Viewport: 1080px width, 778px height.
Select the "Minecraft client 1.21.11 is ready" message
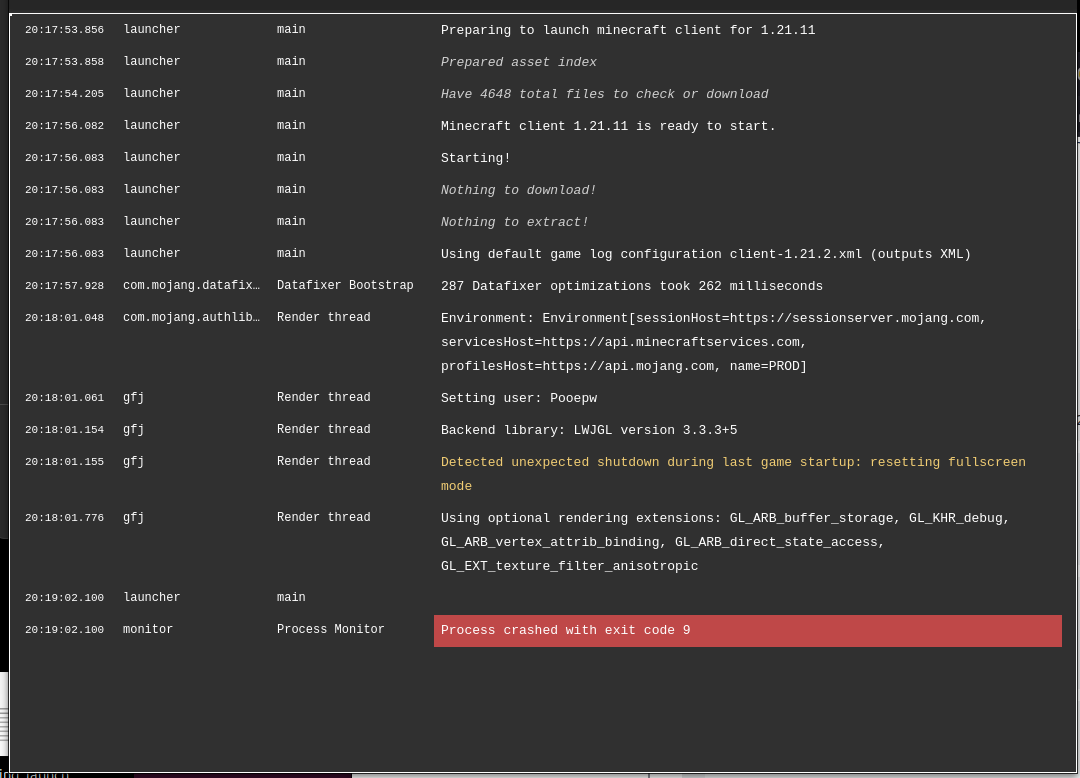pyautogui.click(x=608, y=126)
